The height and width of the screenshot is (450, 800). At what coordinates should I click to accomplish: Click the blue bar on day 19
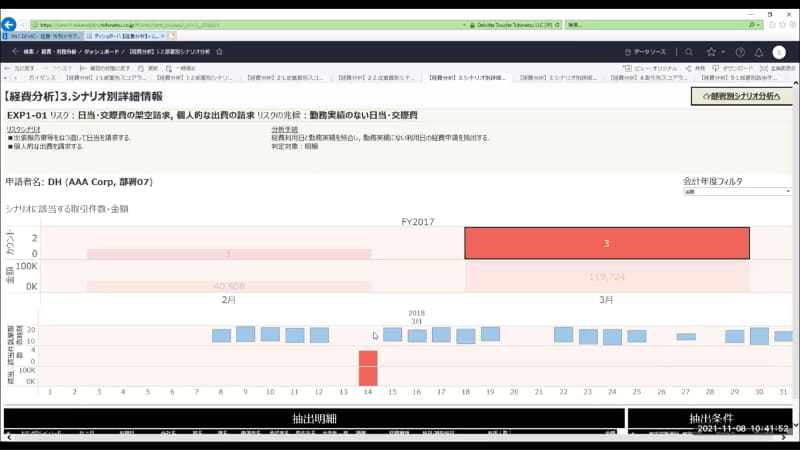coord(490,334)
